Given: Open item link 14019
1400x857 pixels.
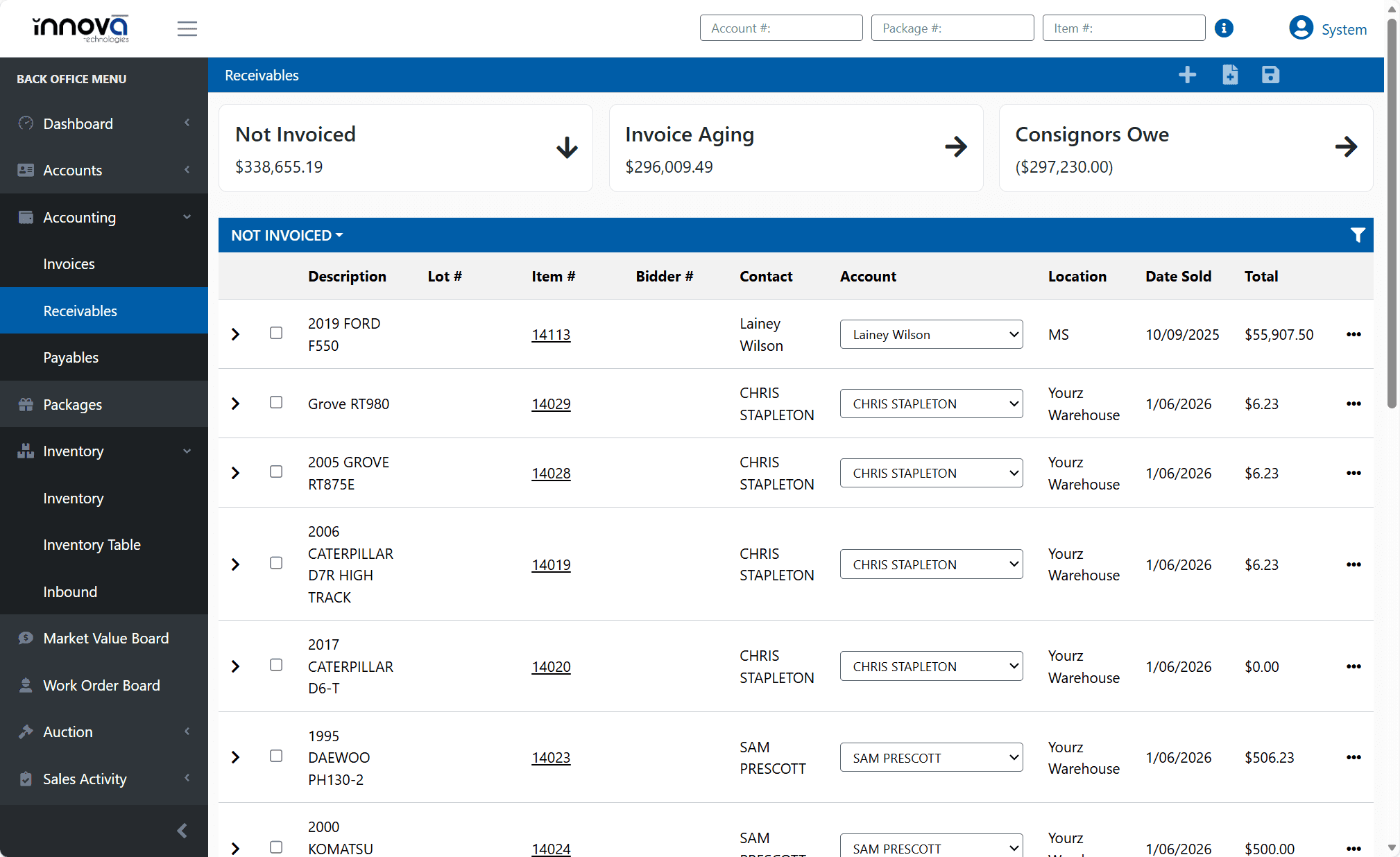Looking at the screenshot, I should 551,565.
